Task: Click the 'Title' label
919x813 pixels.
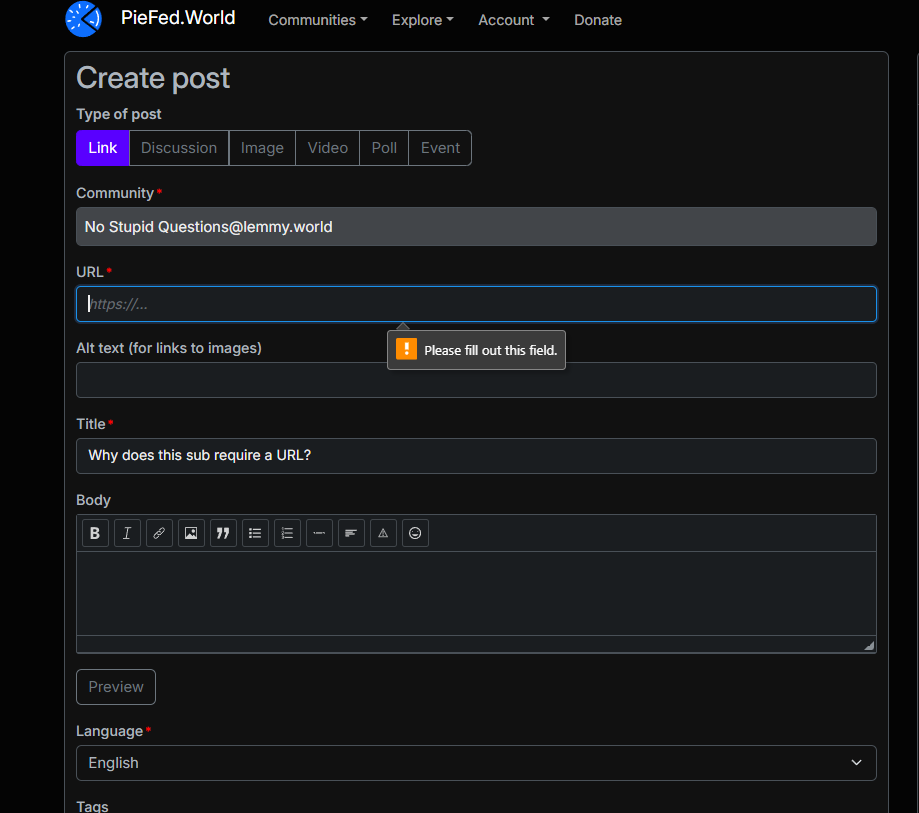Action: pos(91,424)
